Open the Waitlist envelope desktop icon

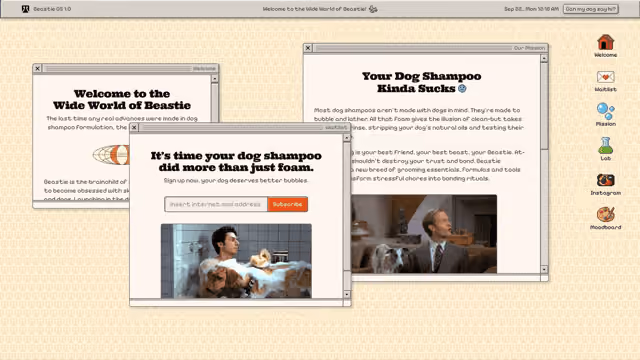click(605, 80)
